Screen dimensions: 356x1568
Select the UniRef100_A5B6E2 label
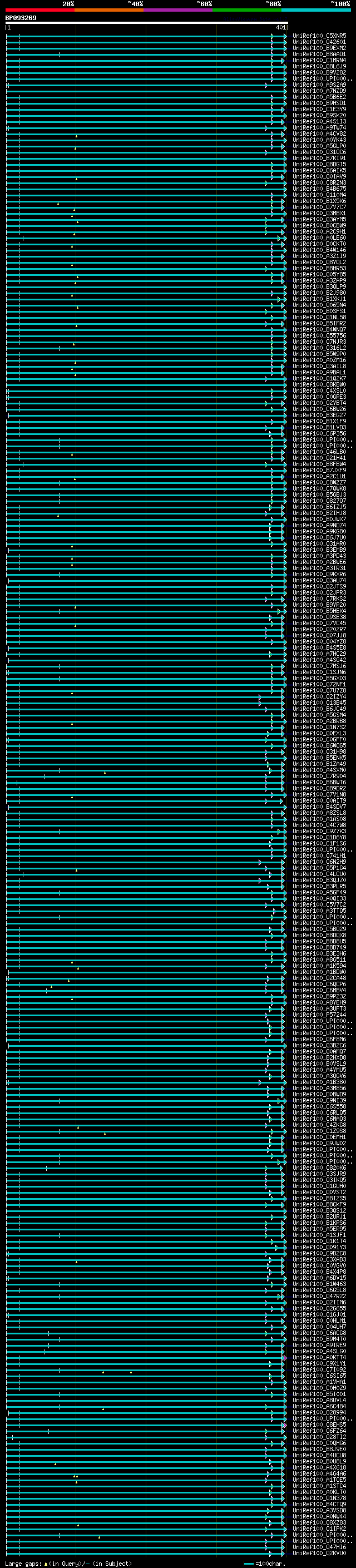click(x=319, y=97)
